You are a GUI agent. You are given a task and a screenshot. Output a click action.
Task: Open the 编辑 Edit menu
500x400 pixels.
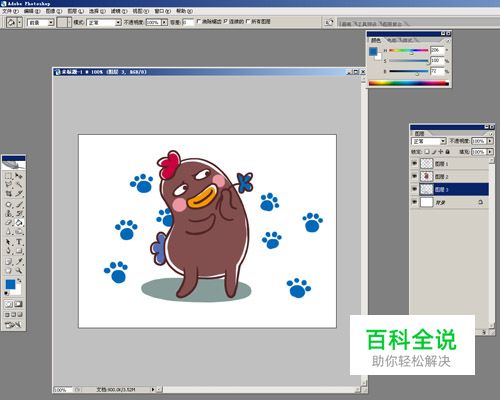pyautogui.click(x=32, y=11)
